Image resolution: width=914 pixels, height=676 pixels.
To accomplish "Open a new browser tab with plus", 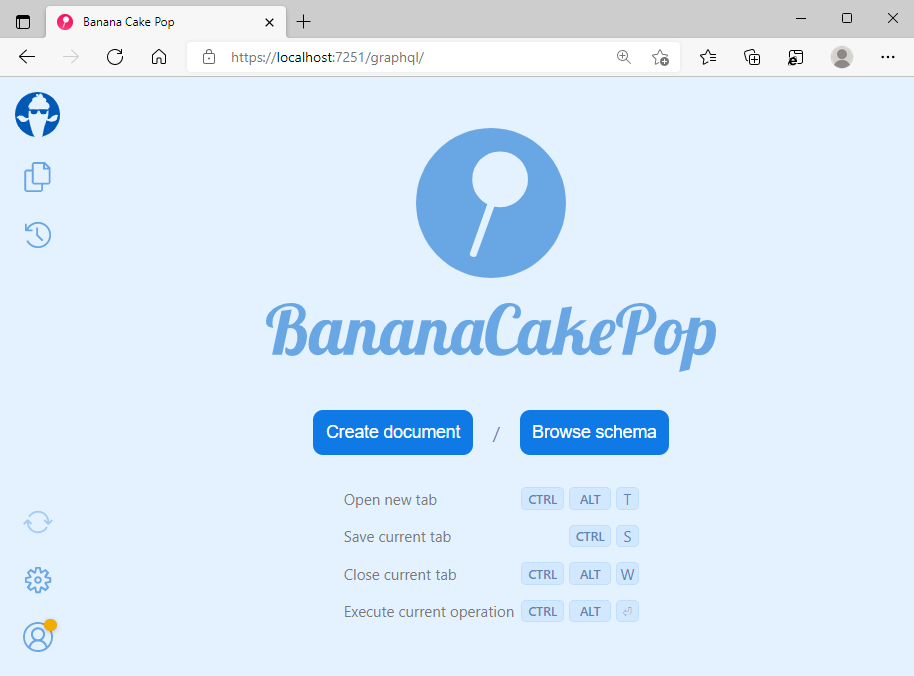I will pyautogui.click(x=303, y=22).
